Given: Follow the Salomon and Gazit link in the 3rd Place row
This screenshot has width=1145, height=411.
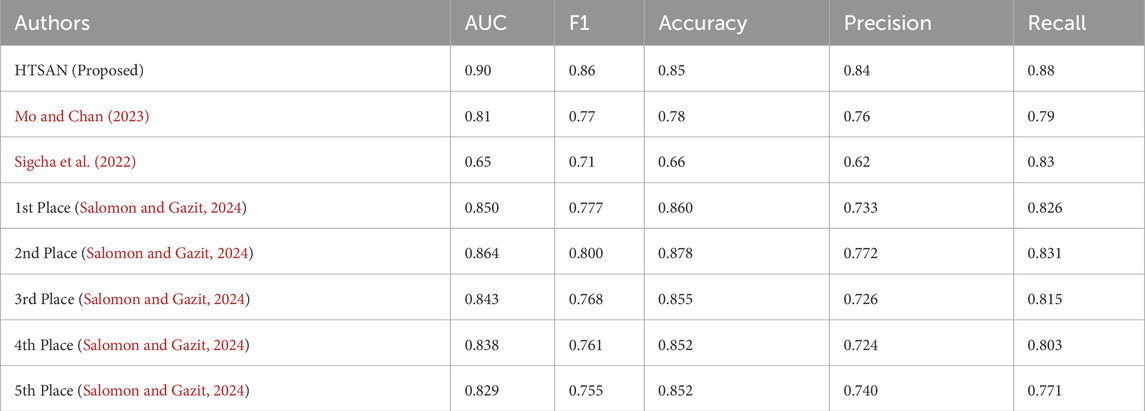Looking at the screenshot, I should click(x=166, y=300).
